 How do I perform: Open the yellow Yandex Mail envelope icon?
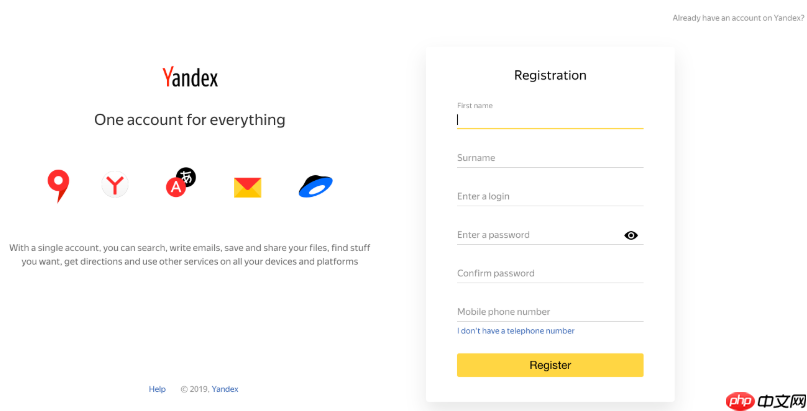click(x=247, y=187)
